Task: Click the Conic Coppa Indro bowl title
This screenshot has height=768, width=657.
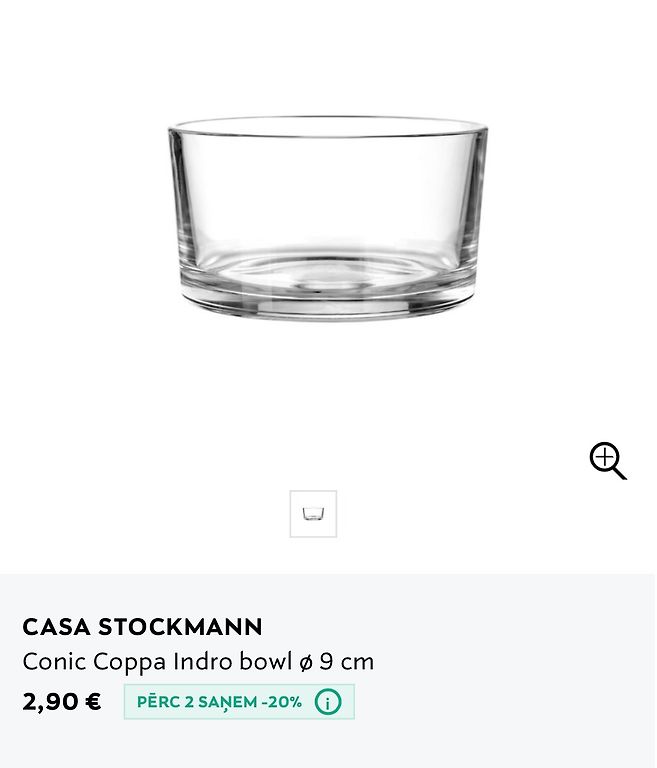Action: [198, 662]
